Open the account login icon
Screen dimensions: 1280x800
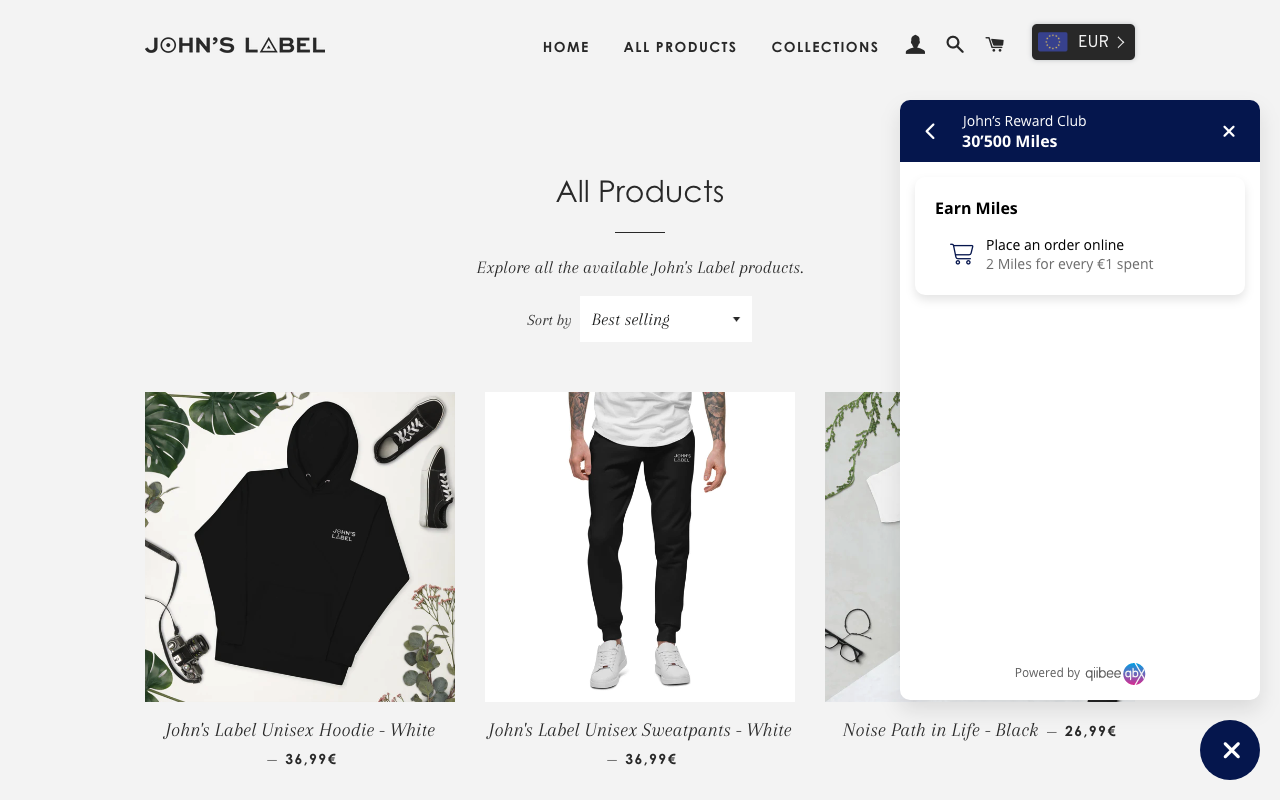coord(915,45)
